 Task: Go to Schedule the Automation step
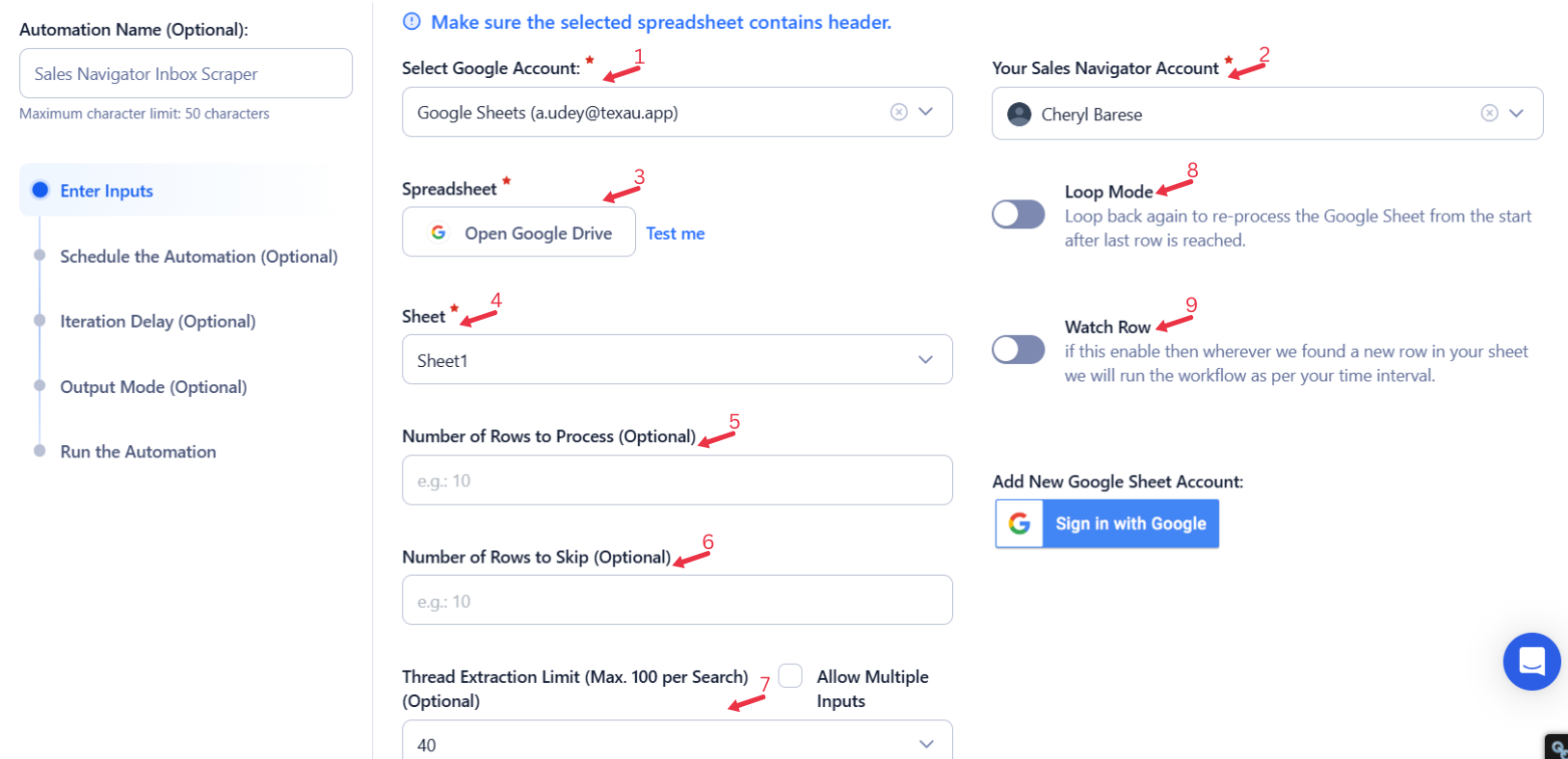199,256
